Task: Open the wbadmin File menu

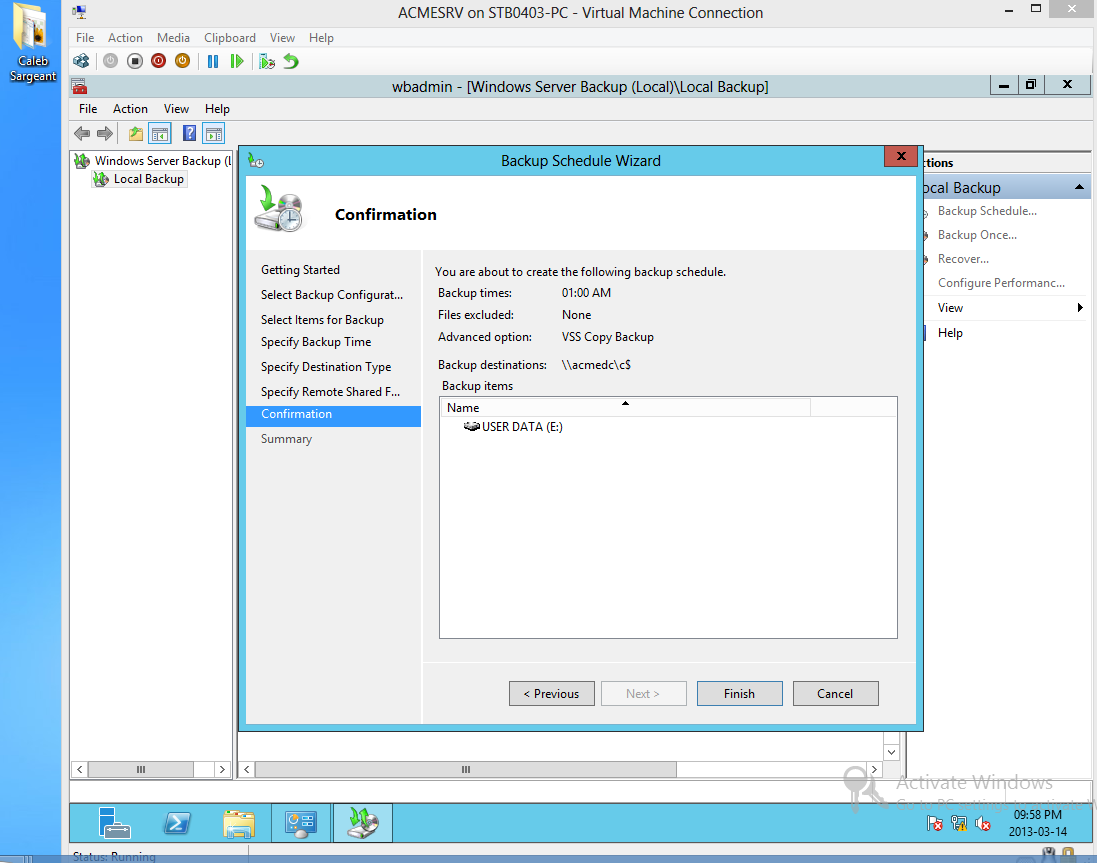Action: (88, 109)
